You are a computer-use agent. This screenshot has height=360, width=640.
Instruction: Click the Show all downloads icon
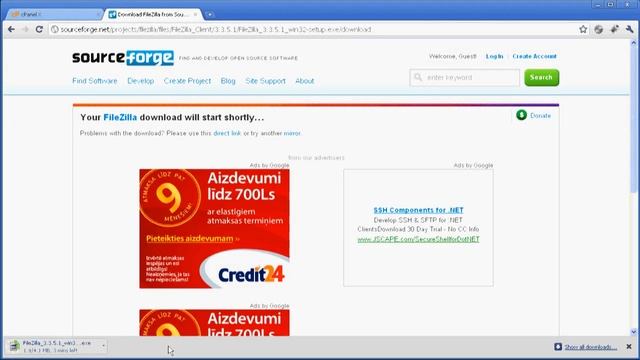click(558, 347)
